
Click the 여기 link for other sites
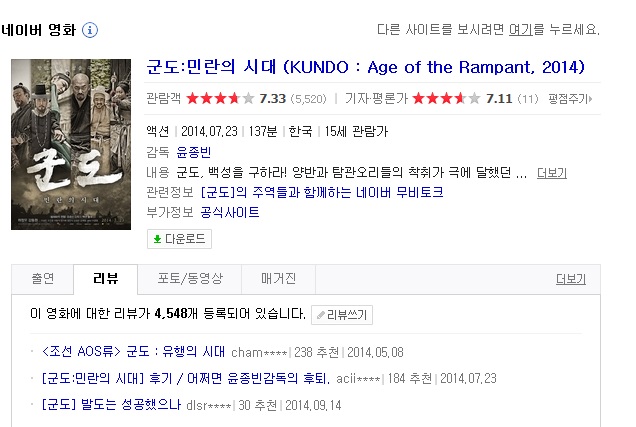[x=520, y=29]
